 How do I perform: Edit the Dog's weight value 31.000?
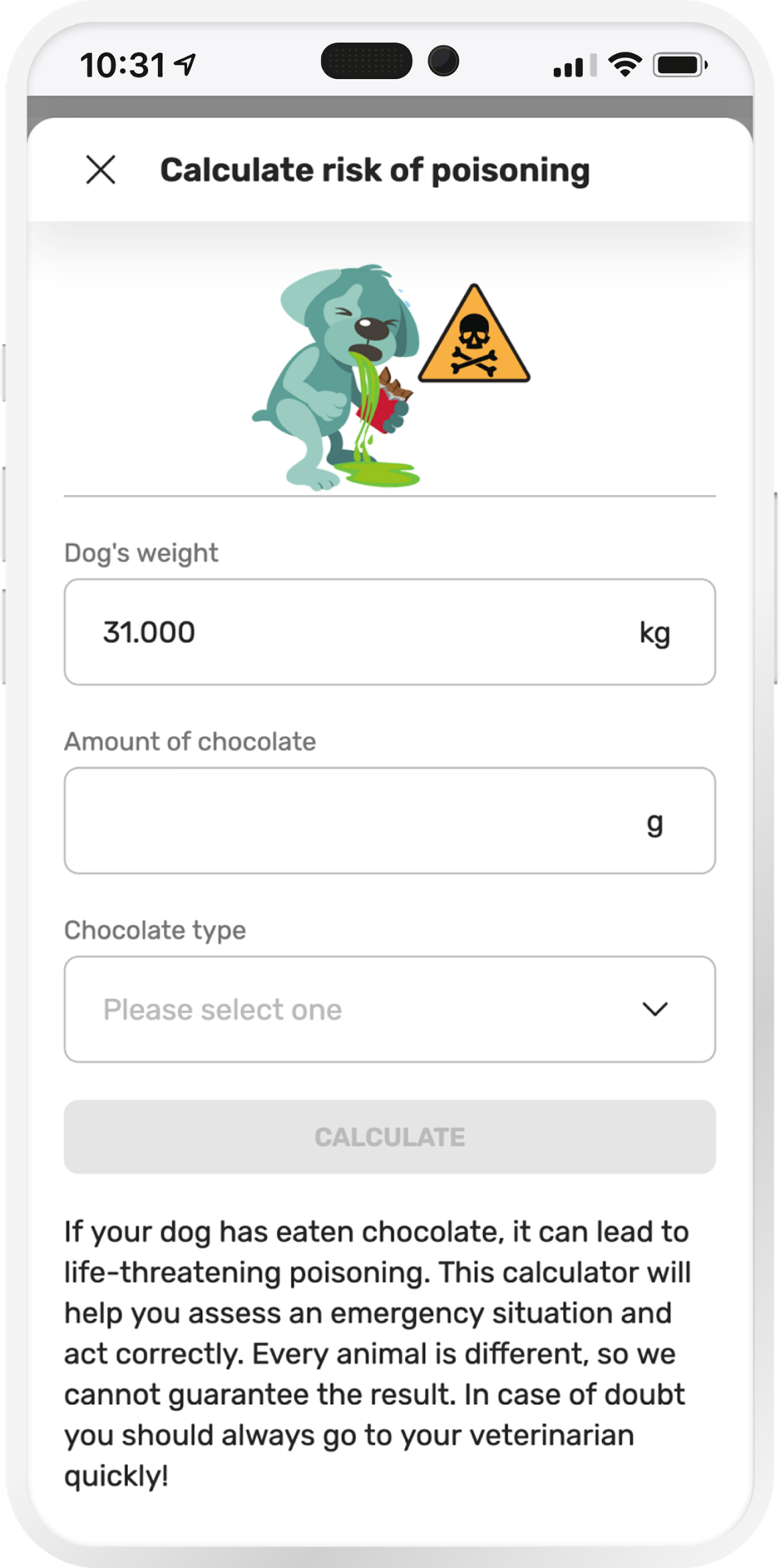[150, 632]
